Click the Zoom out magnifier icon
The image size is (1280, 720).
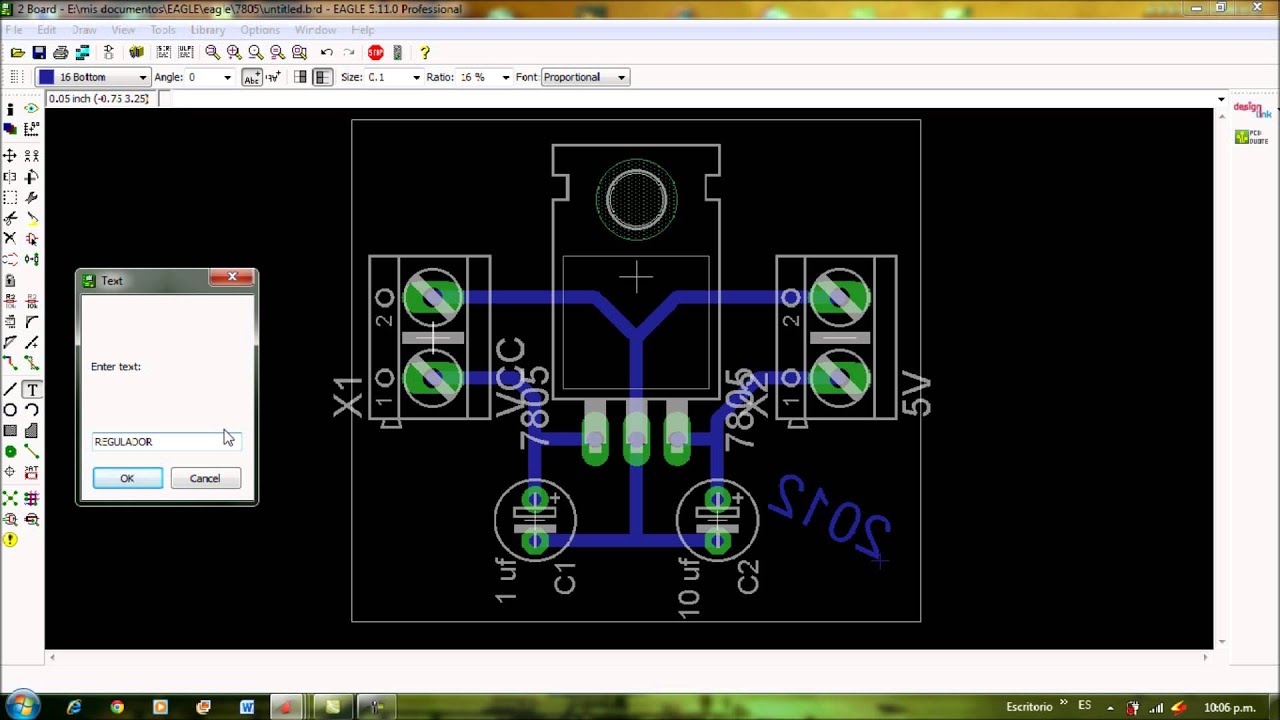pos(256,52)
